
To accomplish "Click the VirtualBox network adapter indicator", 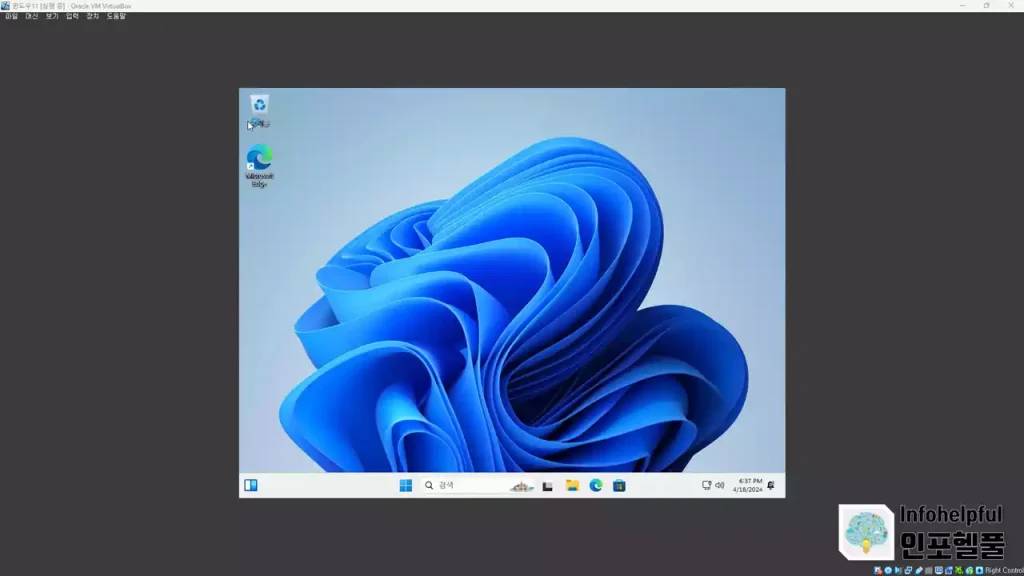I will pos(908,571).
